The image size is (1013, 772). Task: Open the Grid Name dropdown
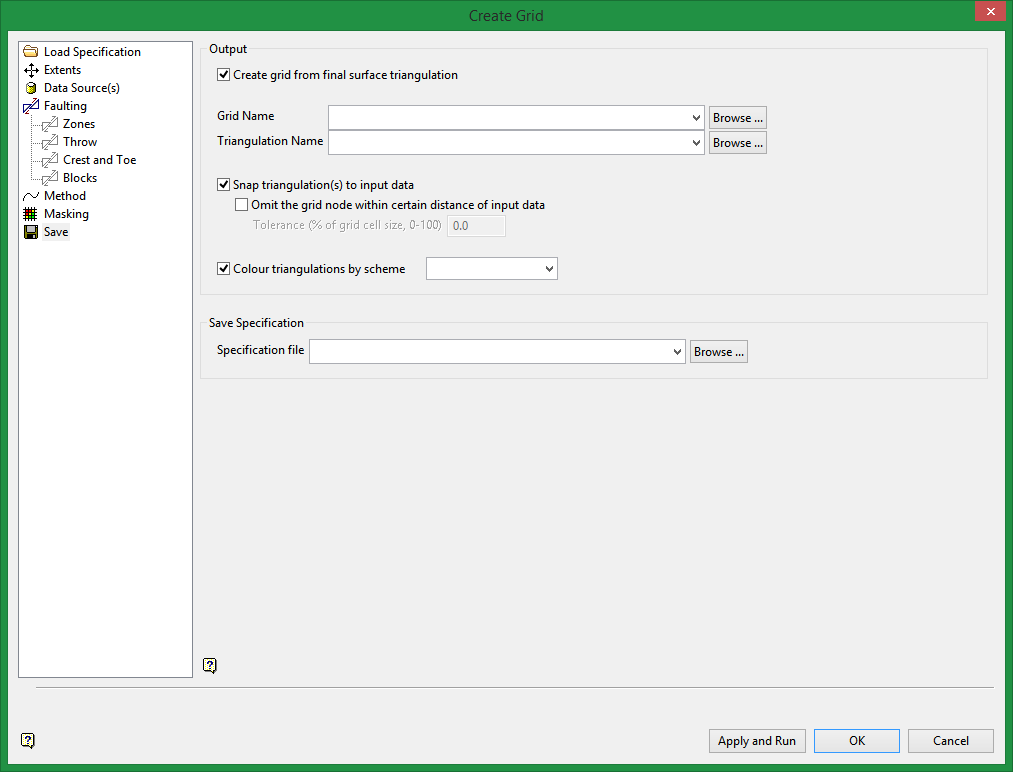pyautogui.click(x=696, y=118)
